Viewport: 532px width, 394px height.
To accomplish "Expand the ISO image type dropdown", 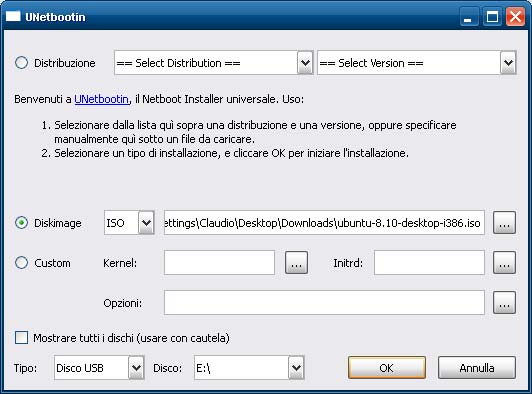I will pos(129,223).
